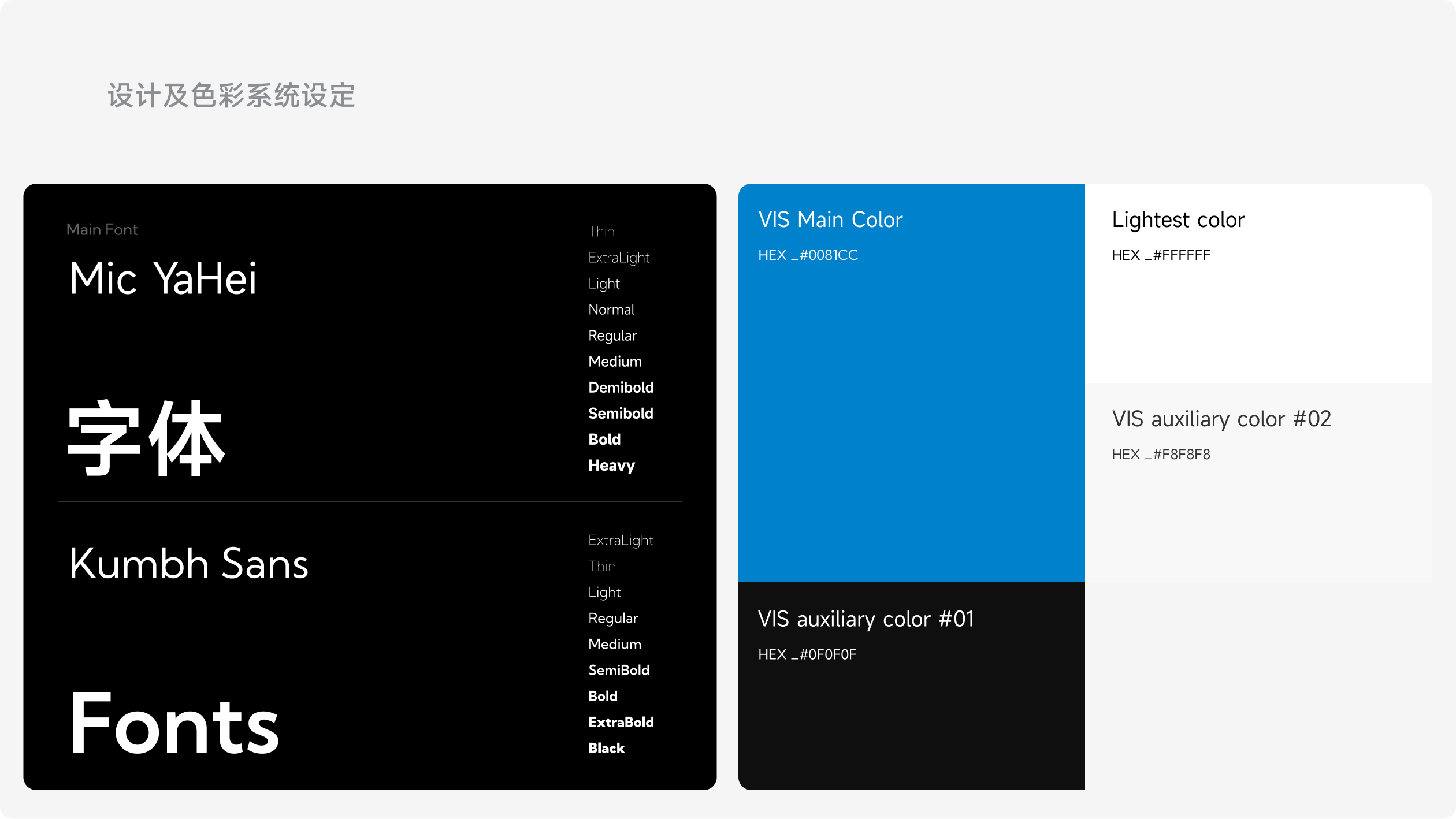
Task: Click the large Fonts sample text
Action: coord(174,724)
